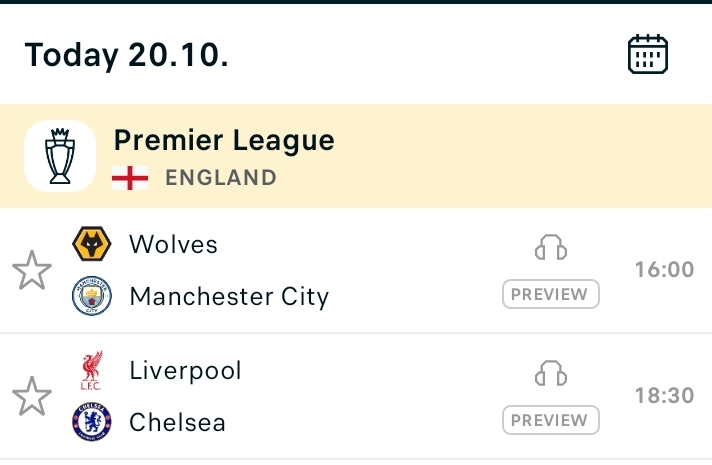Click the England flag icon

pos(130,178)
